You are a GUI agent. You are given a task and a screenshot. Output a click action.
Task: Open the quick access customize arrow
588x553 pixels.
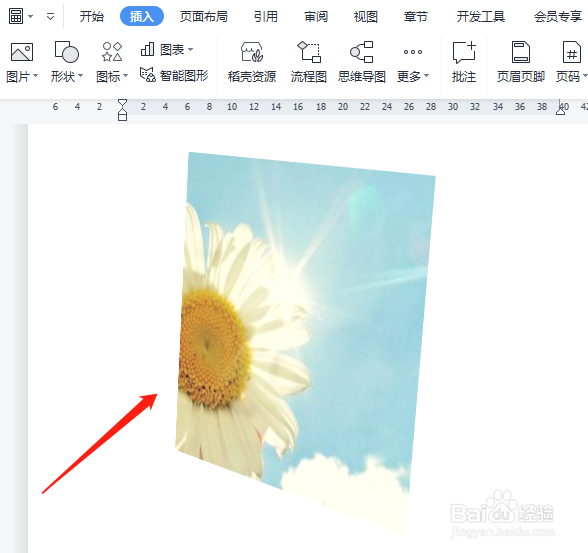point(50,16)
